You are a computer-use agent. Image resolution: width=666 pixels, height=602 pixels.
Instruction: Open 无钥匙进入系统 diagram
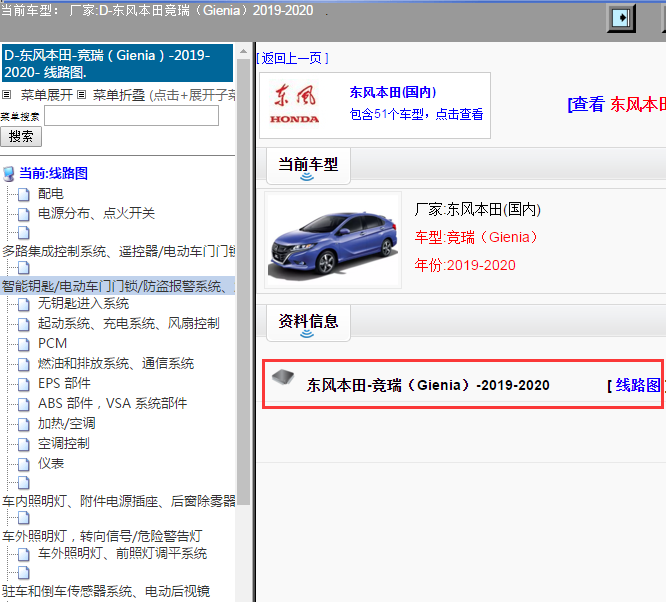click(84, 303)
